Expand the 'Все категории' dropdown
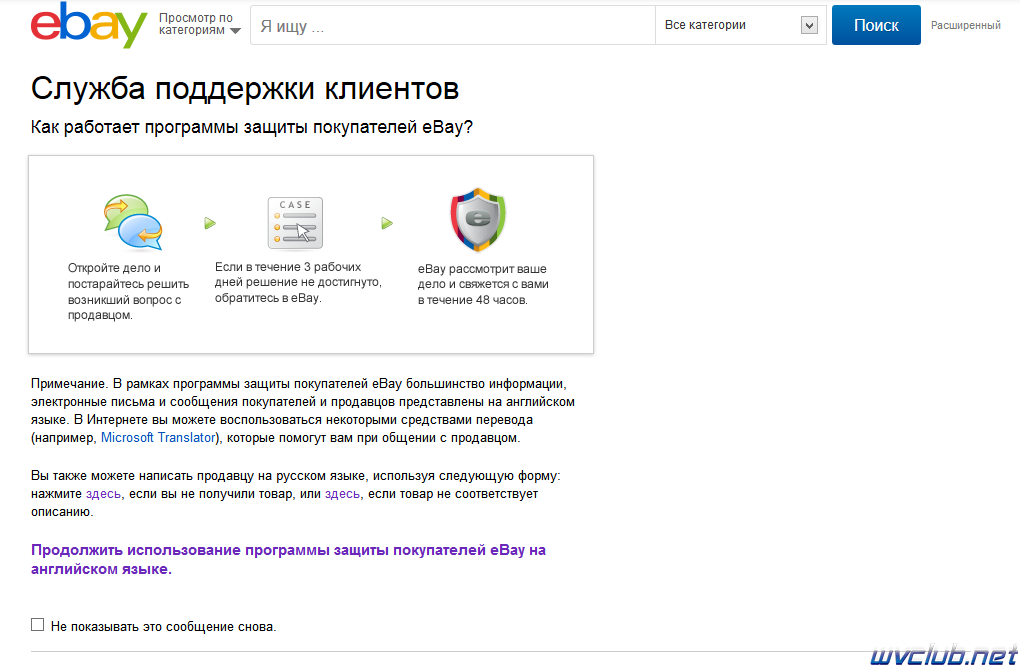 coord(740,25)
